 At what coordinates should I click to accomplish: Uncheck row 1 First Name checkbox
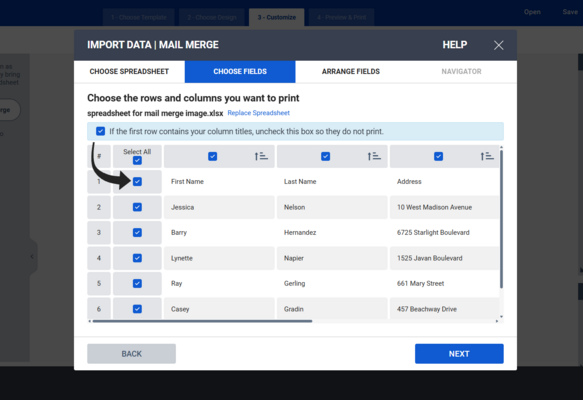click(137, 181)
